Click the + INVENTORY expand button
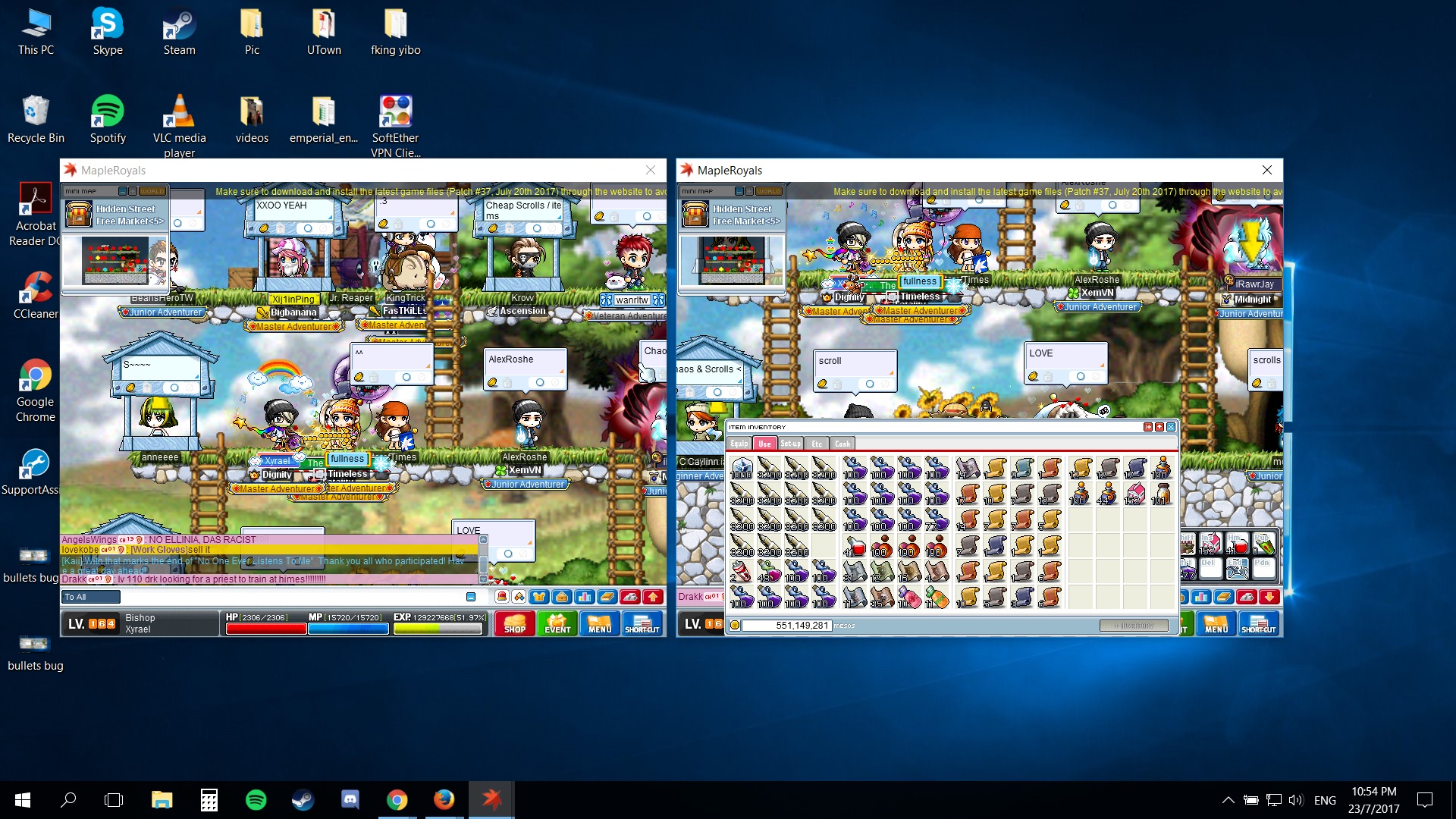The width and height of the screenshot is (1456, 819). (1134, 626)
